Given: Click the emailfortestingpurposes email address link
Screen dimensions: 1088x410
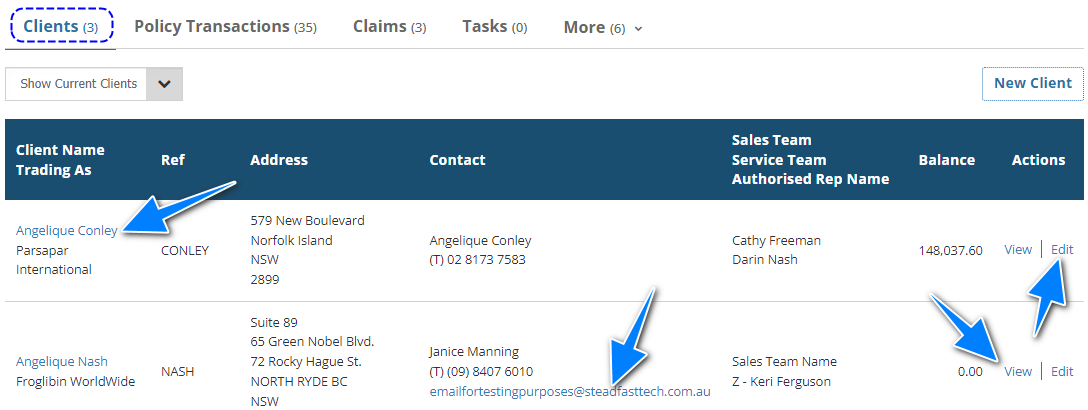Looking at the screenshot, I should click(570, 391).
